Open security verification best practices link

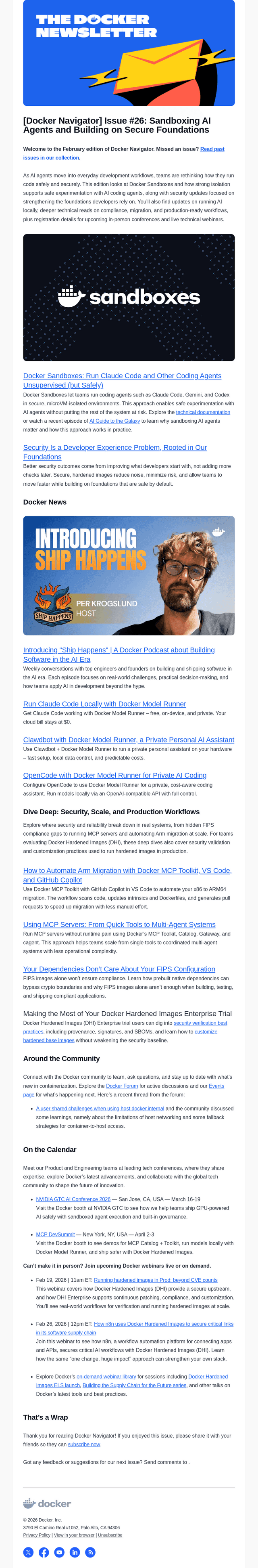(x=125, y=1027)
